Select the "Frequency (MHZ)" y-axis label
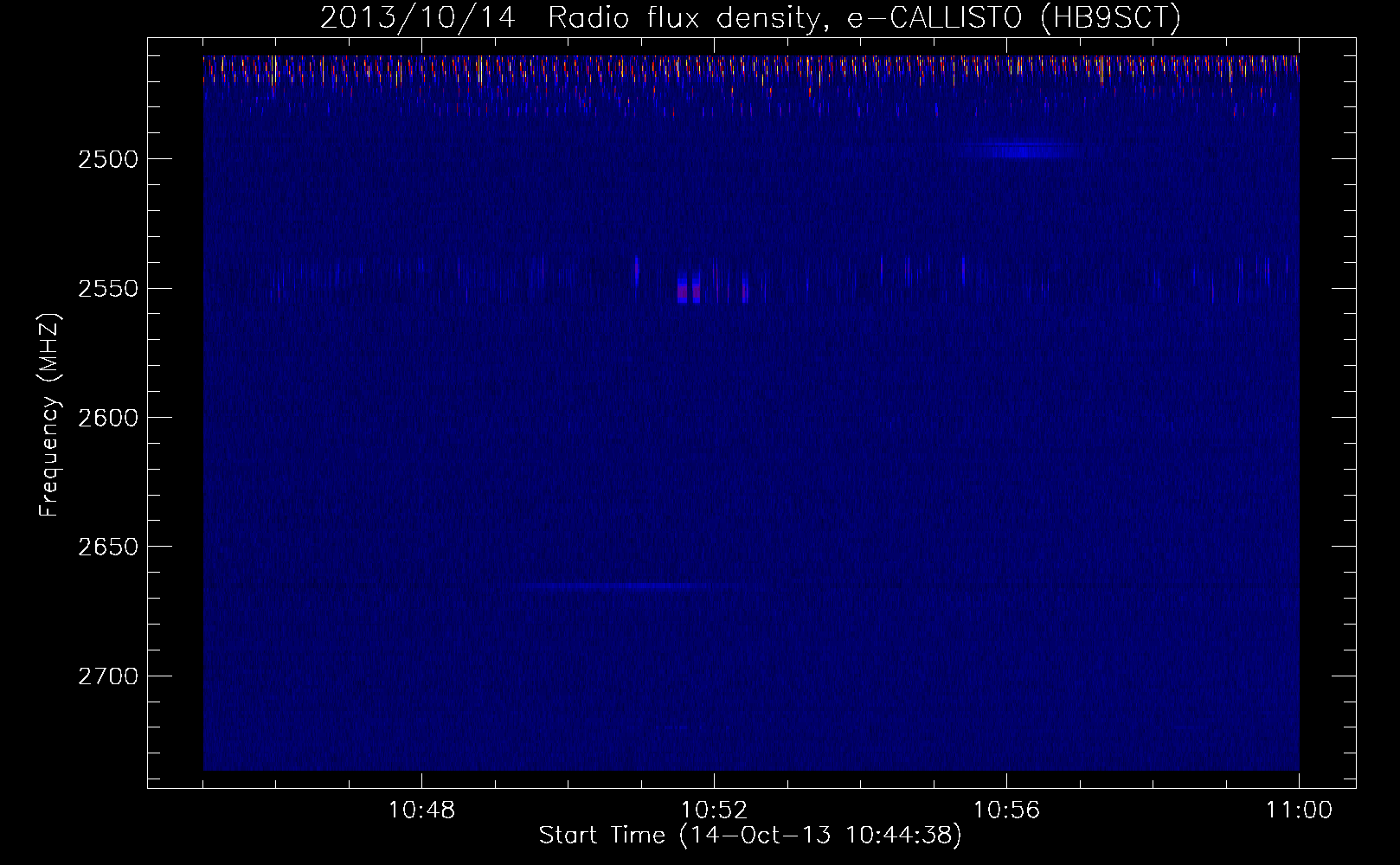Viewport: 1400px width, 865px height. (x=49, y=415)
